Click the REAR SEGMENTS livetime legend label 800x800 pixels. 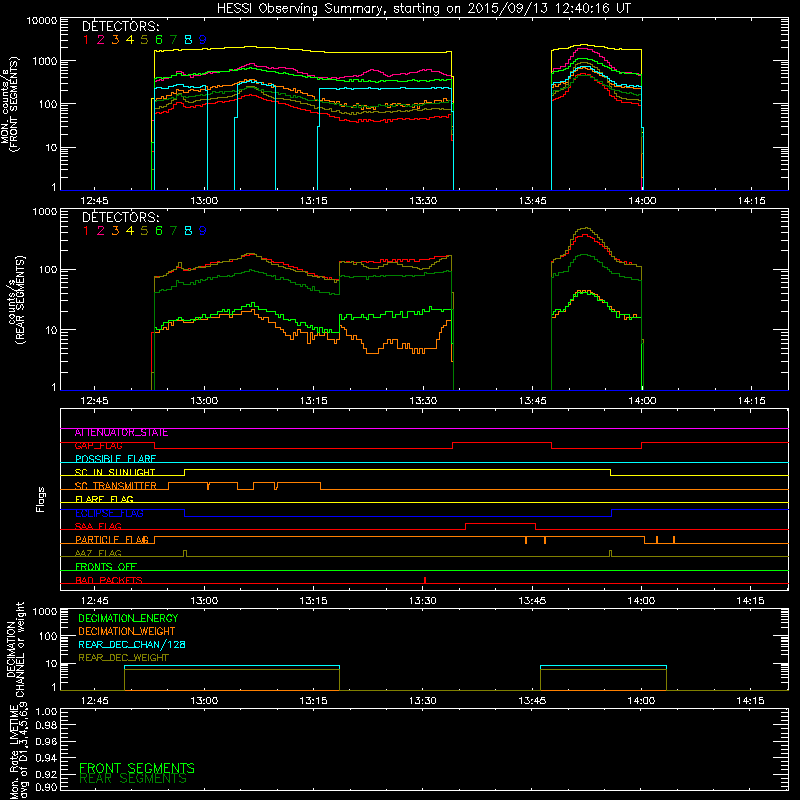click(x=133, y=779)
